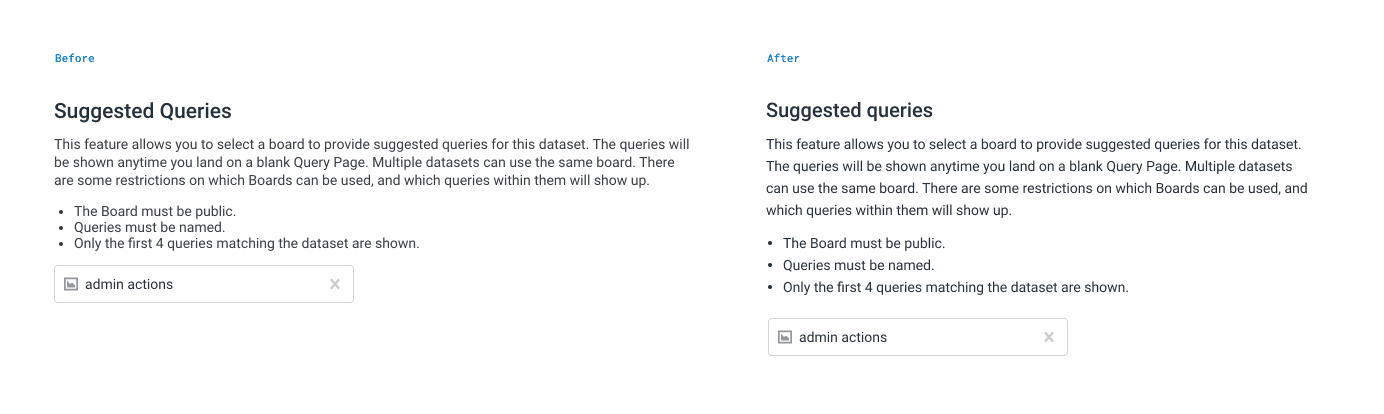This screenshot has height=414, width=1384.
Task: Click the blue Before label
Action: pos(75,58)
